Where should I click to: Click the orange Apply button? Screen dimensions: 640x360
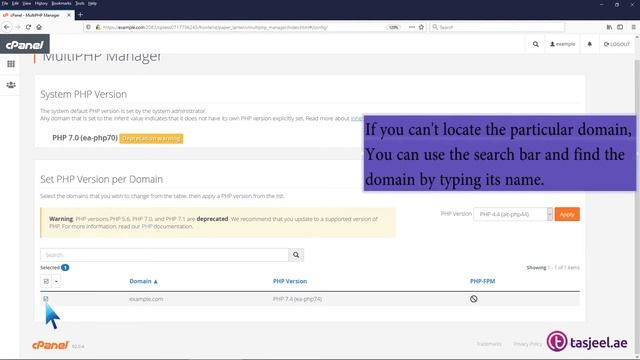tap(567, 214)
